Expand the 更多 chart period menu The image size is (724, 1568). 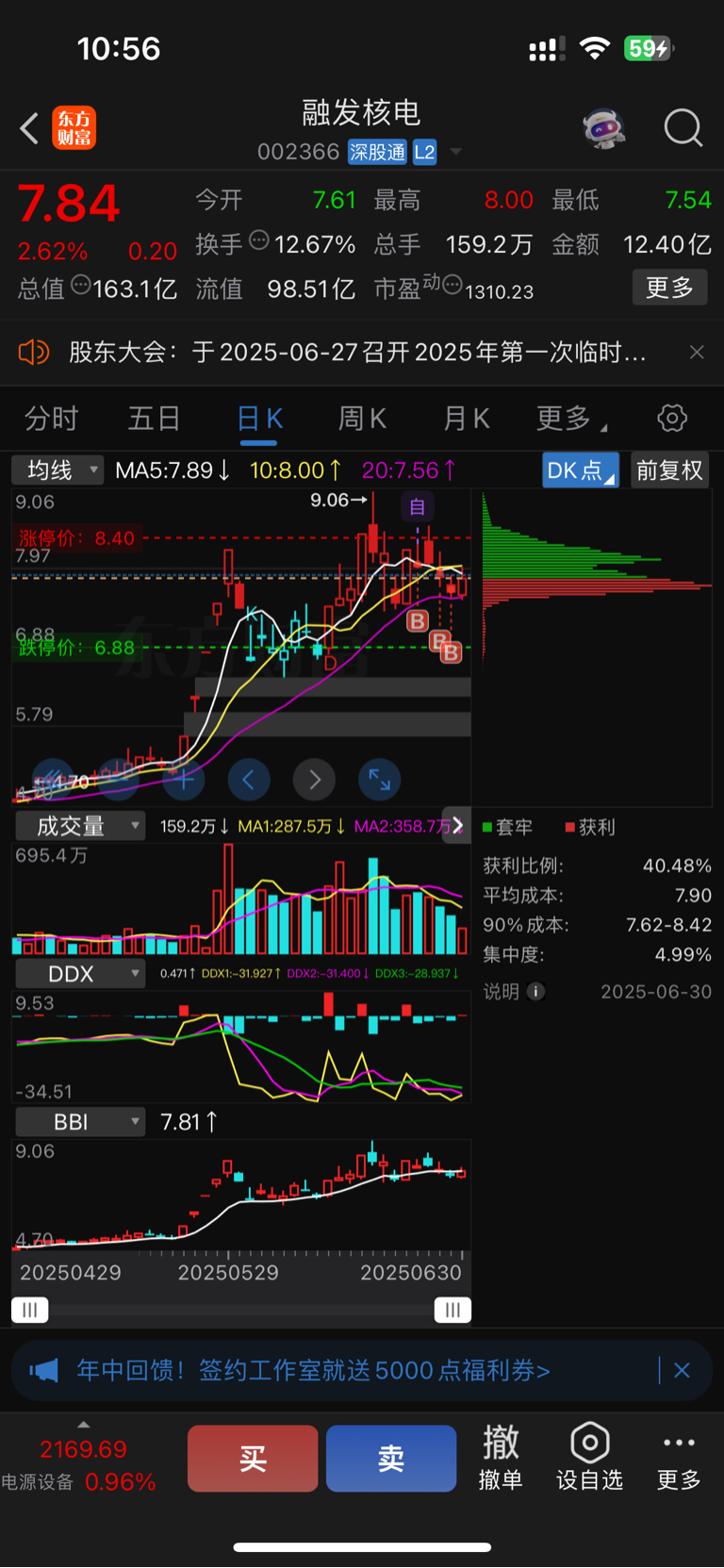(x=571, y=419)
